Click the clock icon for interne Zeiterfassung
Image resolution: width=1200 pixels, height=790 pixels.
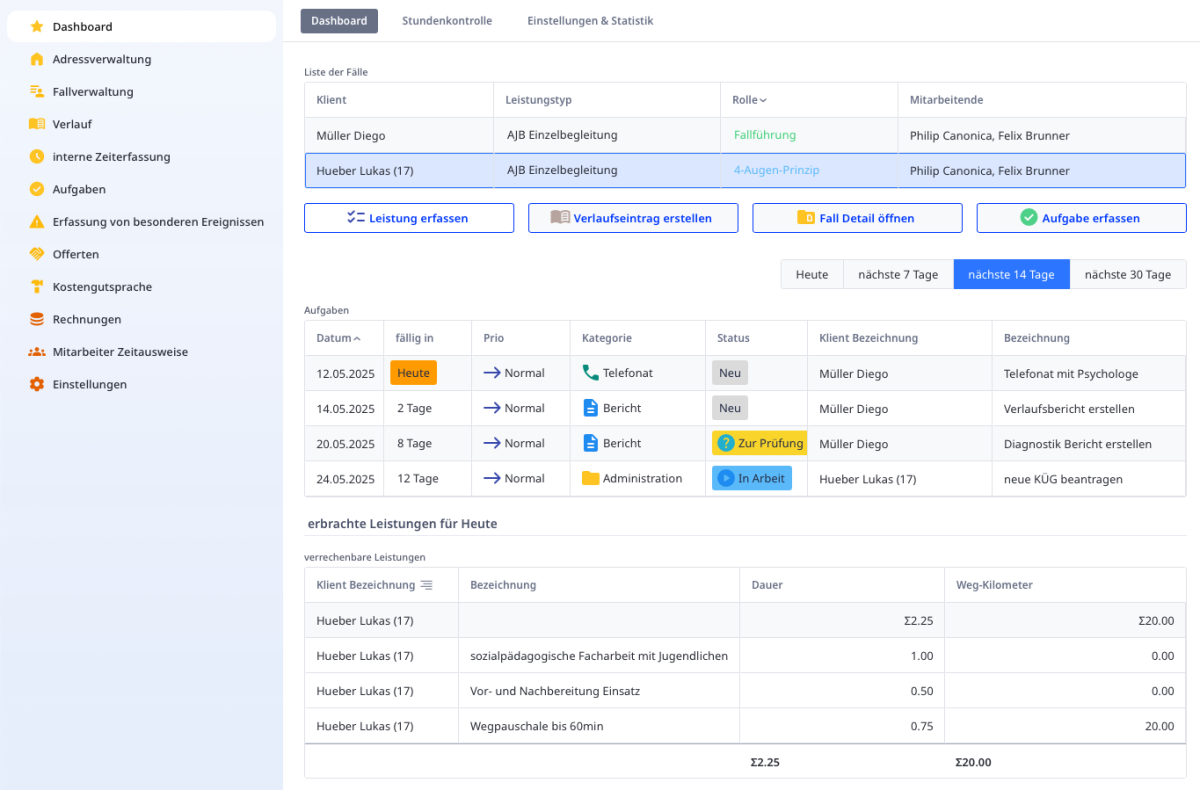point(37,157)
